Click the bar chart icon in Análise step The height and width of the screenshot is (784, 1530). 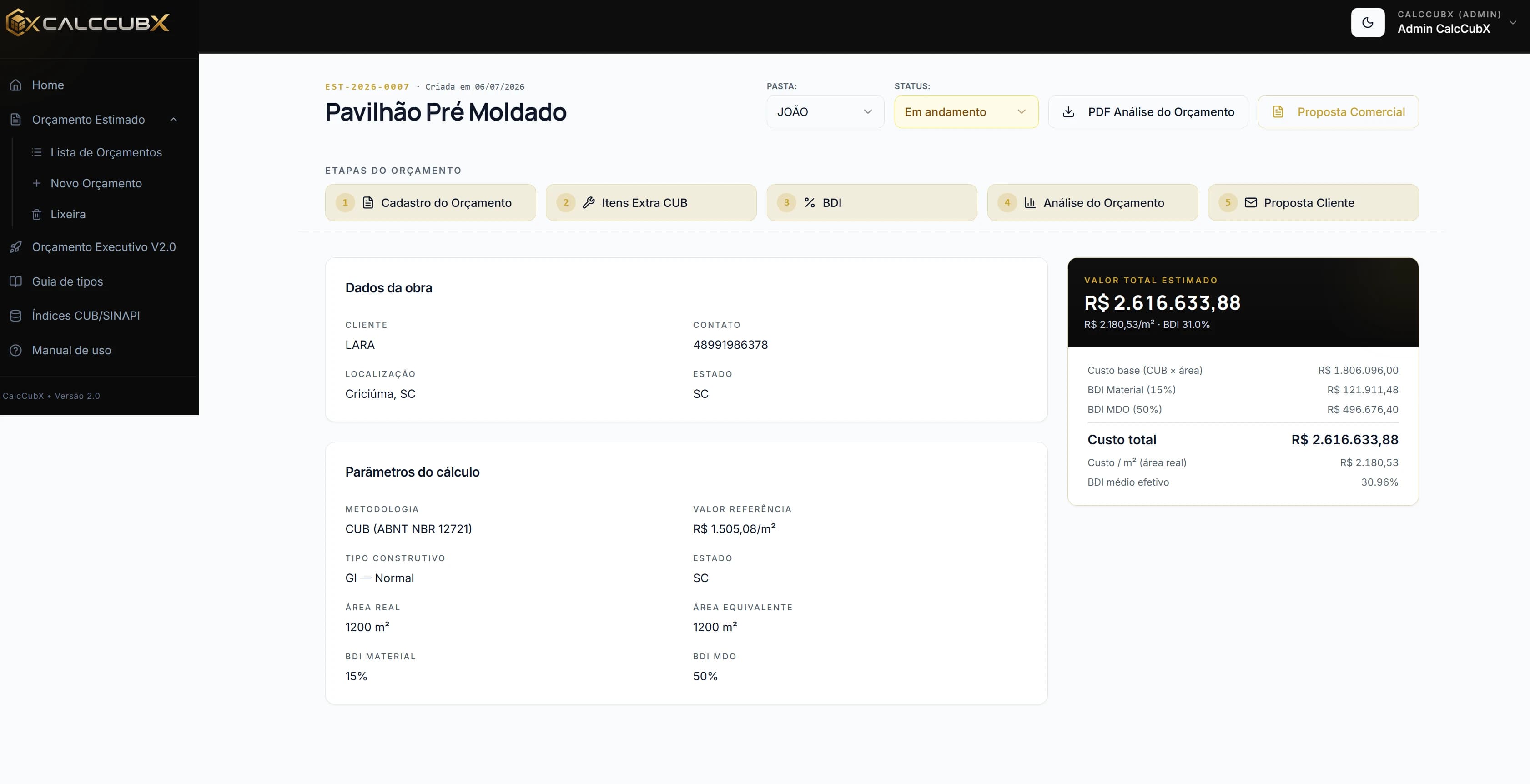coord(1030,202)
